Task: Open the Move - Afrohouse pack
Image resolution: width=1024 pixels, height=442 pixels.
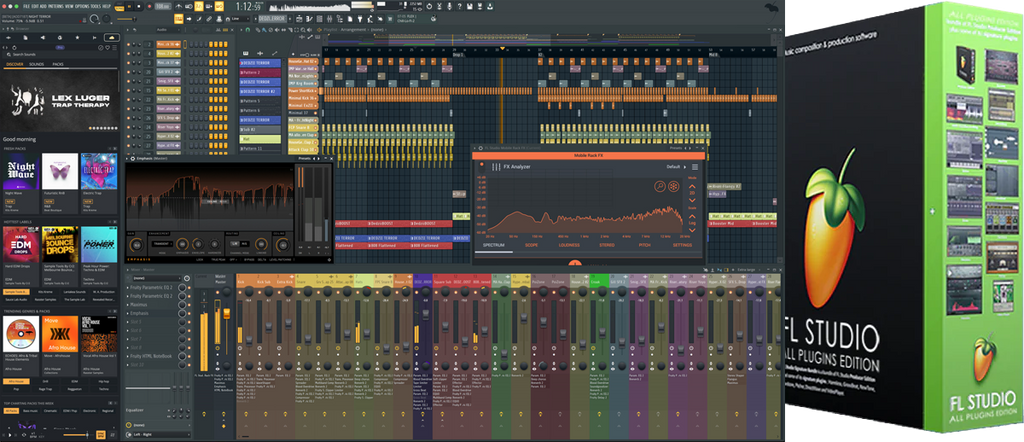Action: coord(60,334)
